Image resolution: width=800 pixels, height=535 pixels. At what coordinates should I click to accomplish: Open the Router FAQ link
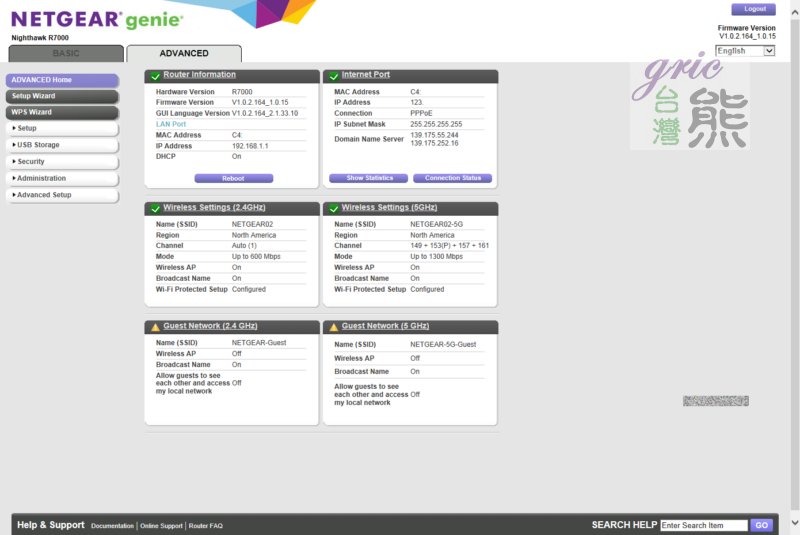click(x=206, y=526)
